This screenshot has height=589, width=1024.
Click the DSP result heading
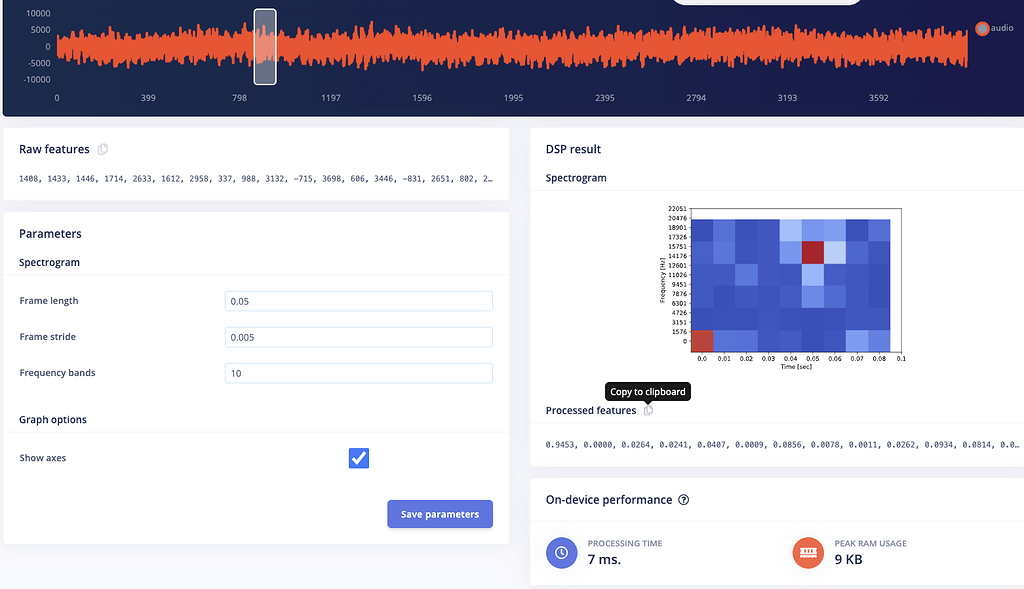point(573,149)
